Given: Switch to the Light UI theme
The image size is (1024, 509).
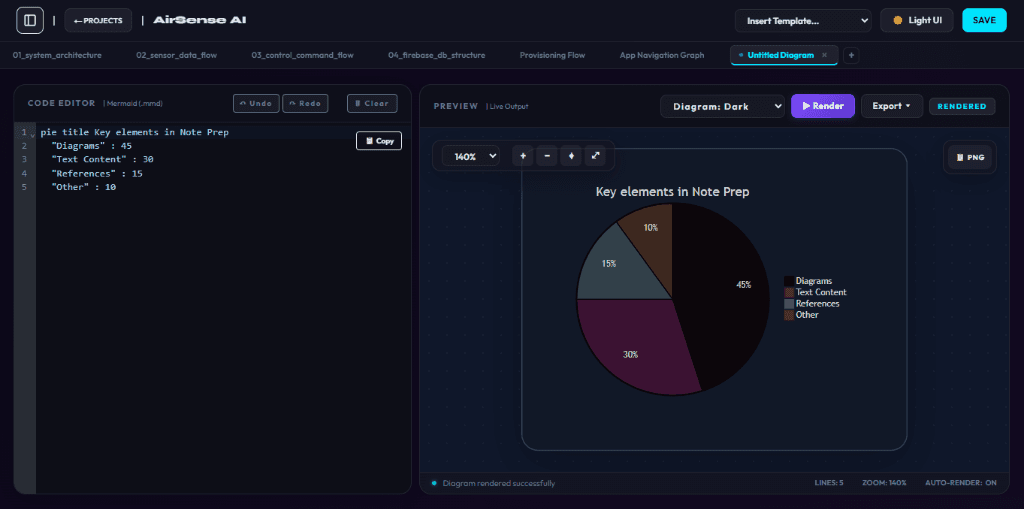Looking at the screenshot, I should (x=917, y=20).
